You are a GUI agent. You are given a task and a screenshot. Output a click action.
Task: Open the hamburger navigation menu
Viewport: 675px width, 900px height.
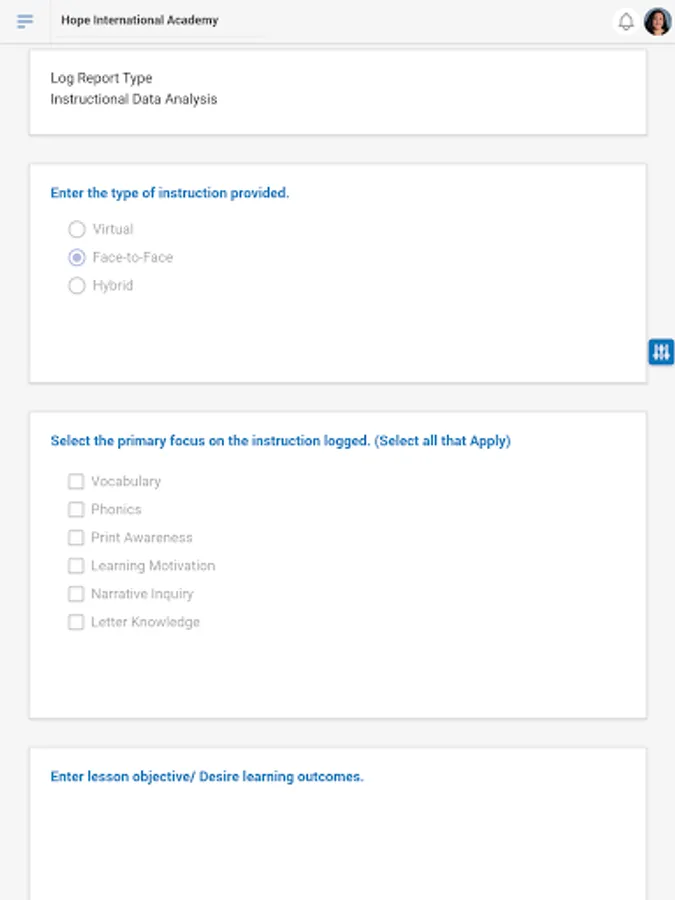pos(25,21)
